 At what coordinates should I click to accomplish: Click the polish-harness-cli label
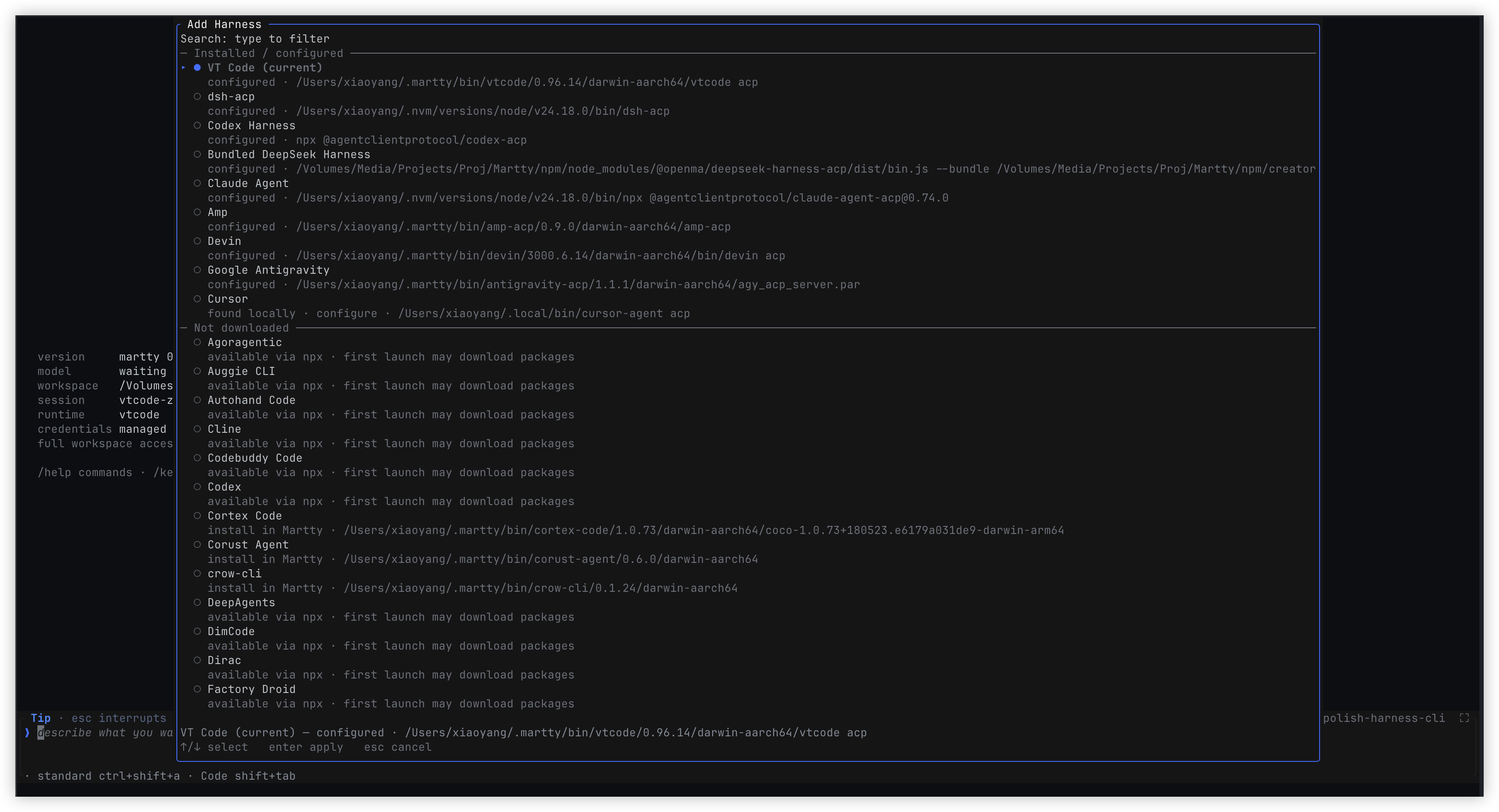1384,718
